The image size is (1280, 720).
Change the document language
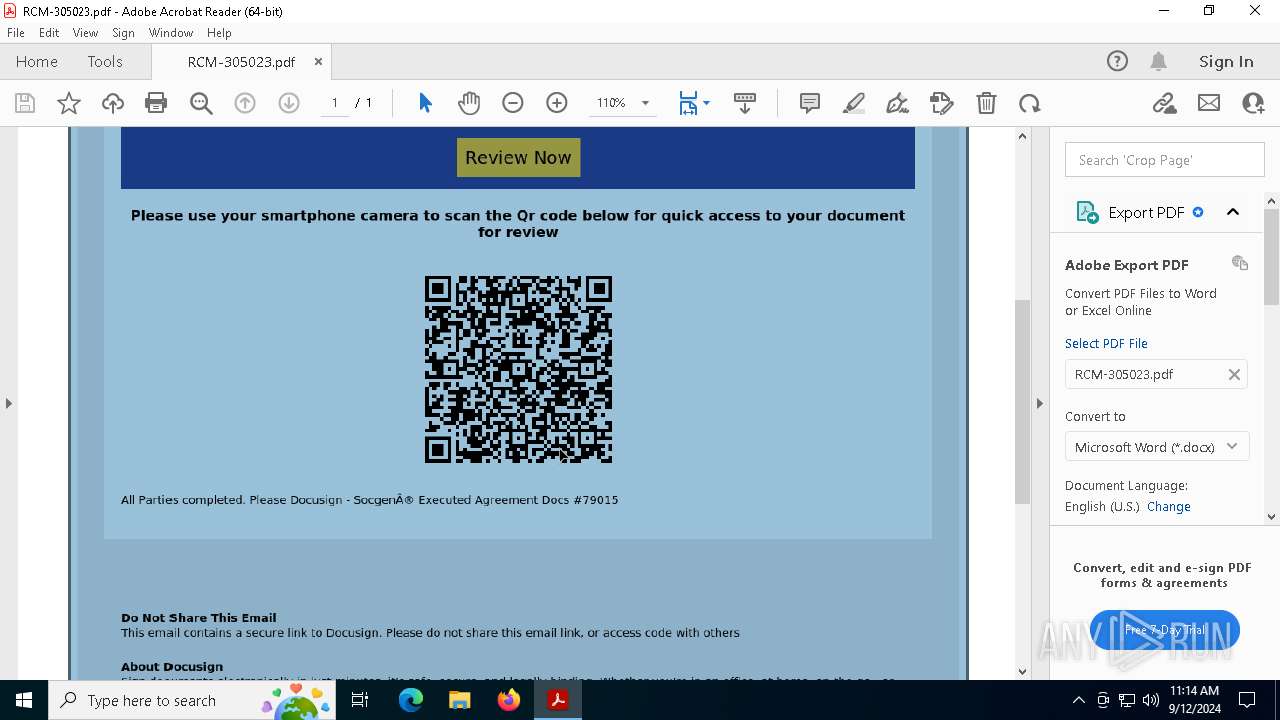click(x=1169, y=507)
